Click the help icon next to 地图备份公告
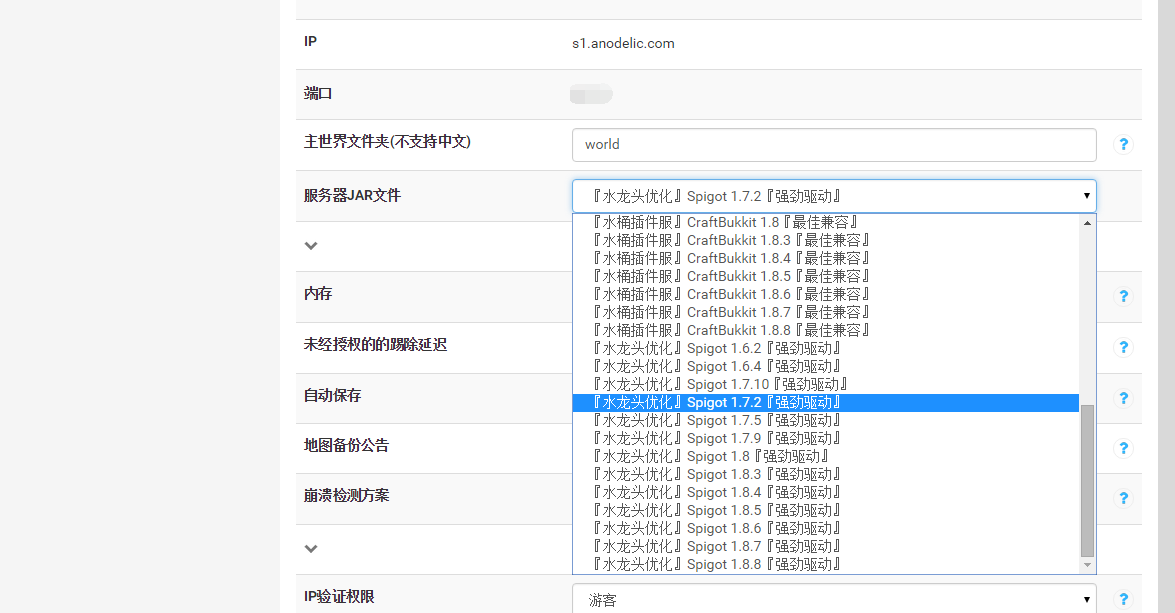This screenshot has height=613, width=1175. tap(1123, 448)
